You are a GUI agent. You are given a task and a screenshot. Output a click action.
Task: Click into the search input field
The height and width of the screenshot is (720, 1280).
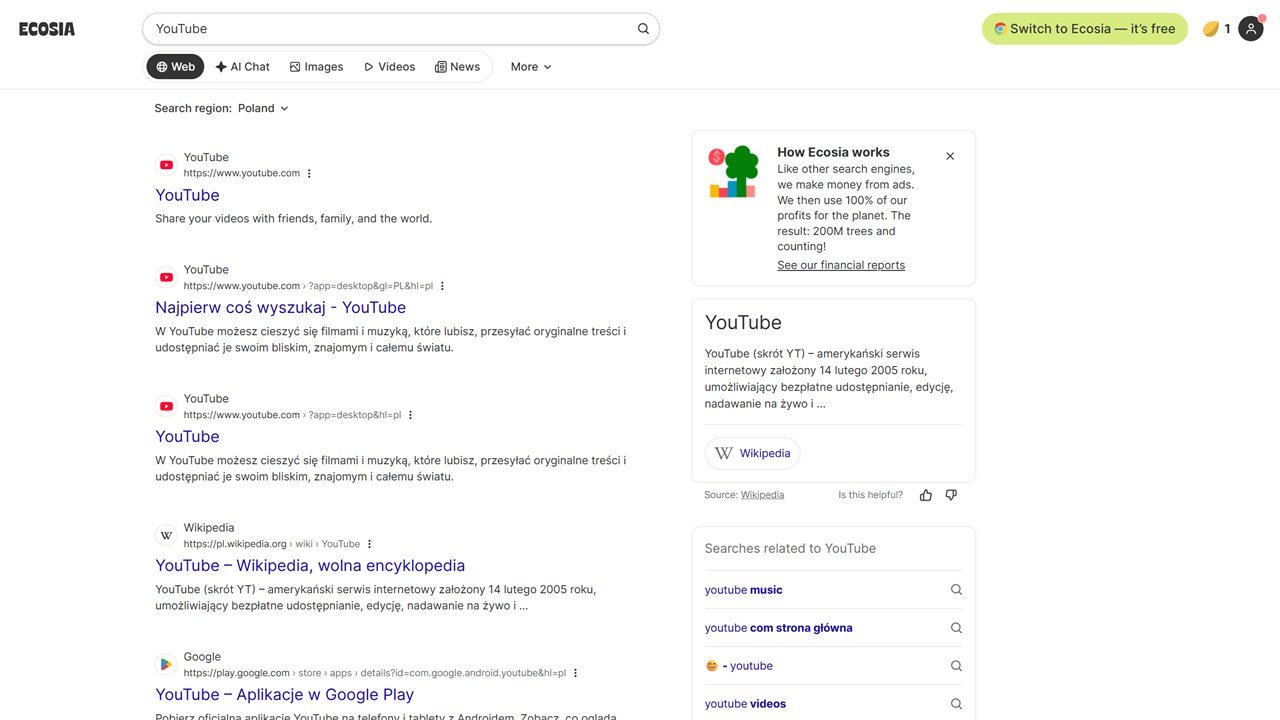pos(390,29)
